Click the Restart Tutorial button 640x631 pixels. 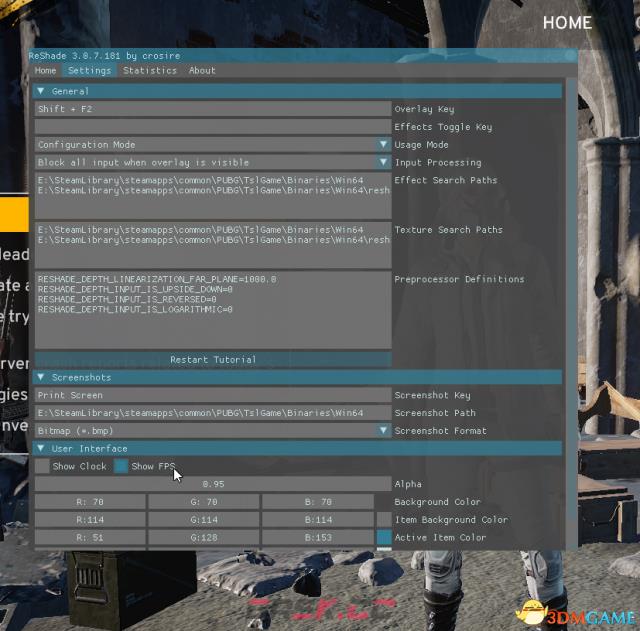[213, 360]
